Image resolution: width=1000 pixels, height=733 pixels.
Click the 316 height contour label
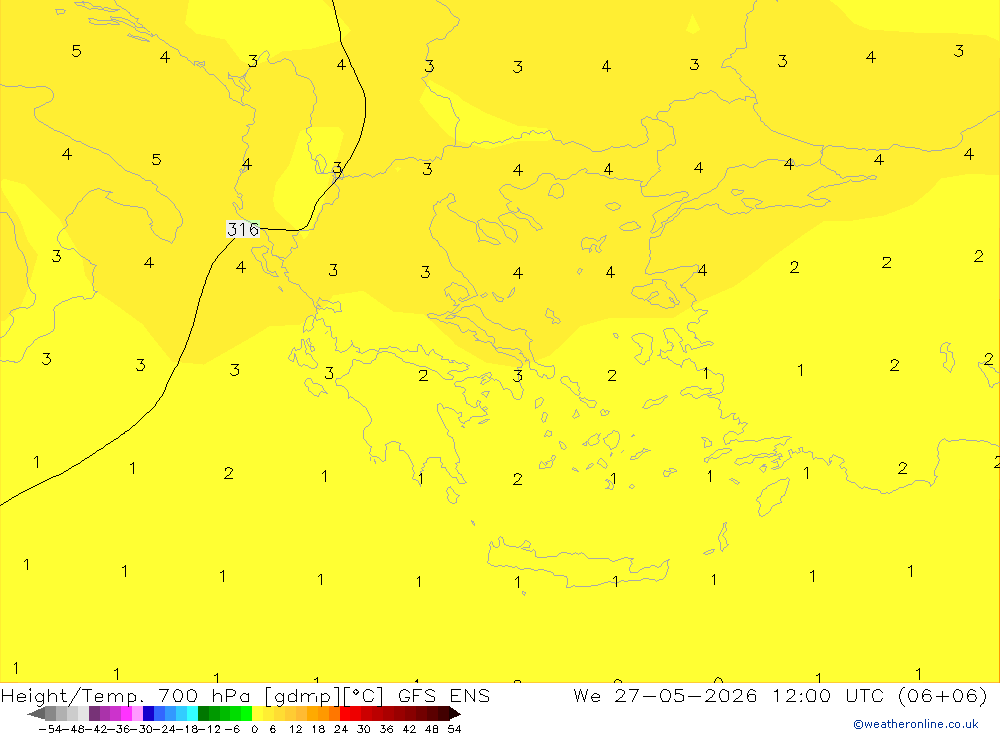(x=243, y=229)
